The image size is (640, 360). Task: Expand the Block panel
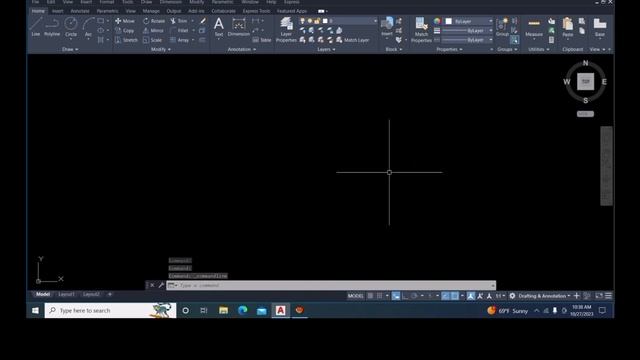point(394,49)
